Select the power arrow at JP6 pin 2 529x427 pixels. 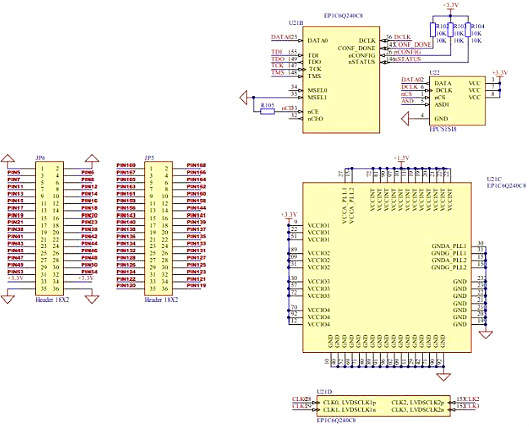pos(92,161)
